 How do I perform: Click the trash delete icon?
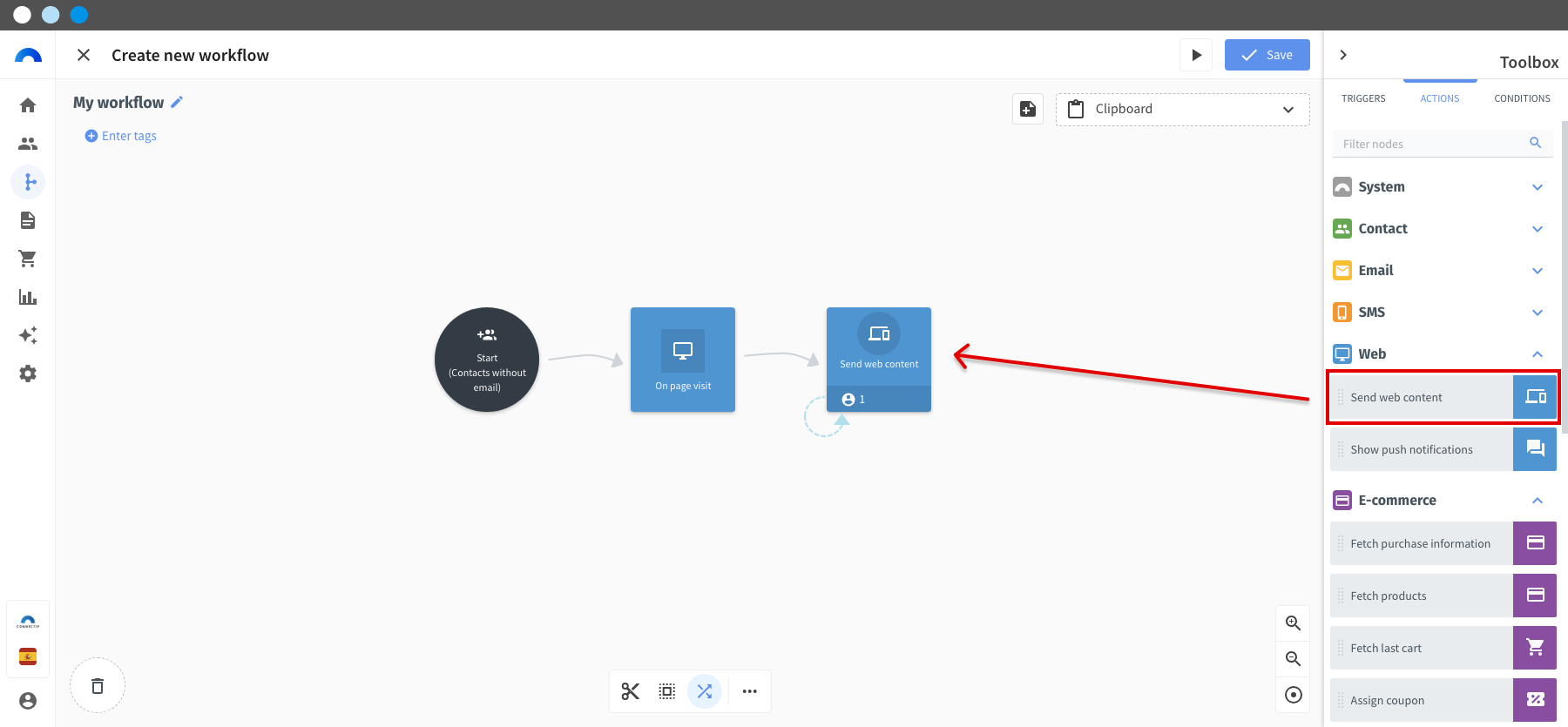click(98, 686)
